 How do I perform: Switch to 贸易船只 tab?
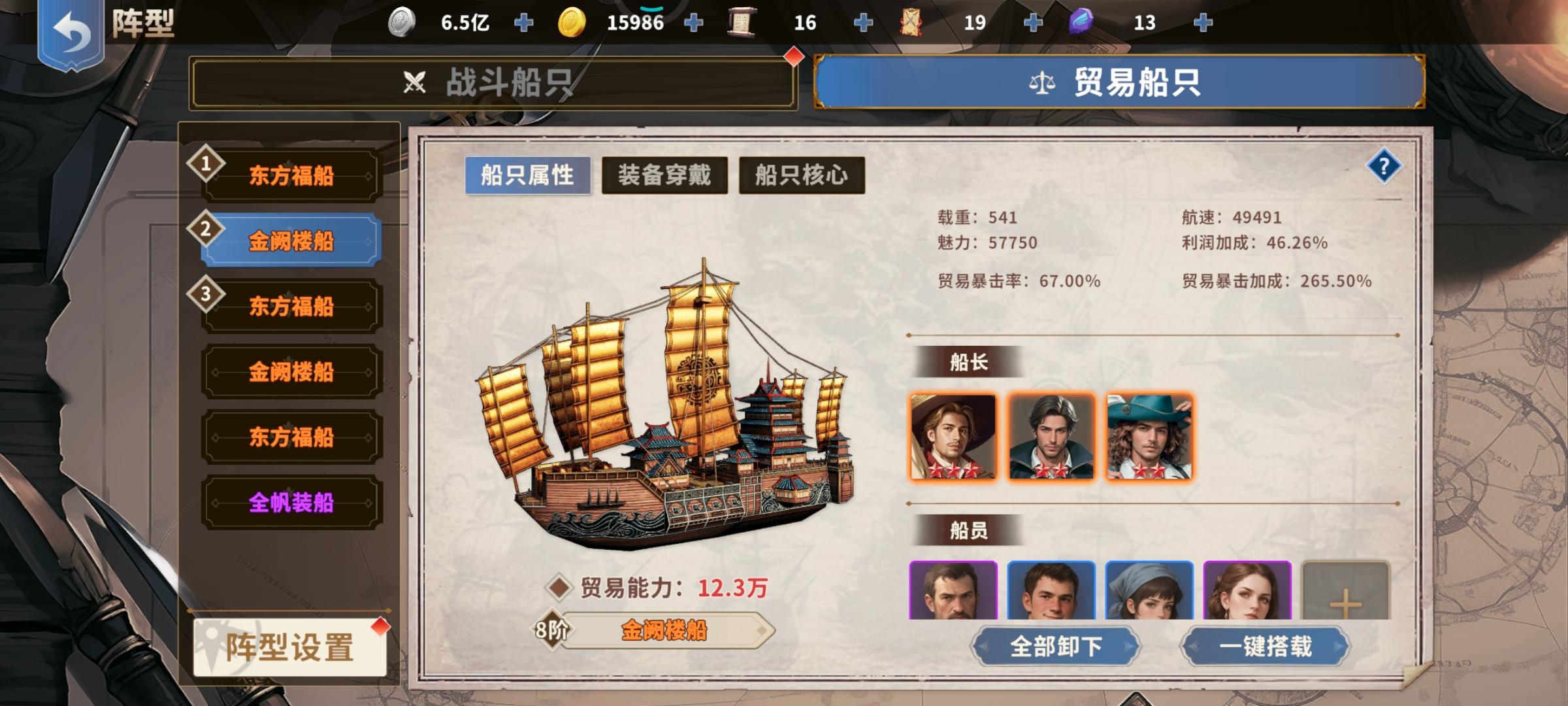click(1119, 82)
